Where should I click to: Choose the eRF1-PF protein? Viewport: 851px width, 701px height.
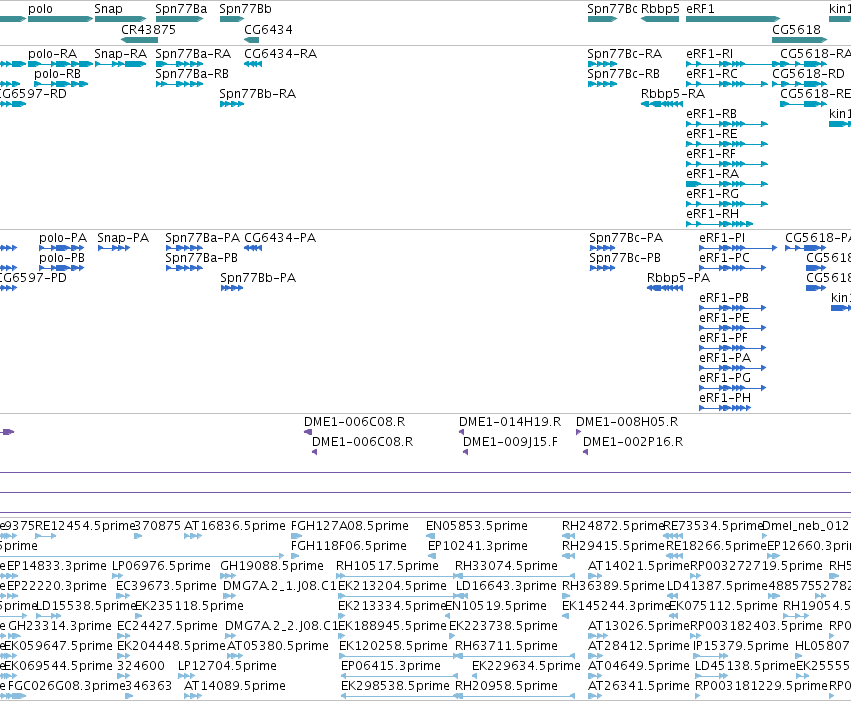point(733,348)
